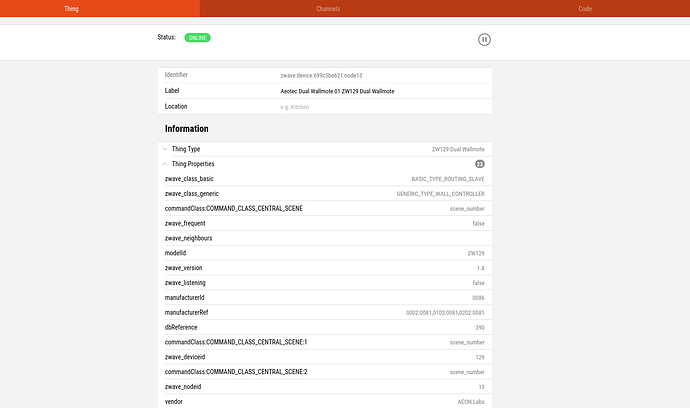Click the manufacturerId property row
The height and width of the screenshot is (408, 690).
coord(325,298)
